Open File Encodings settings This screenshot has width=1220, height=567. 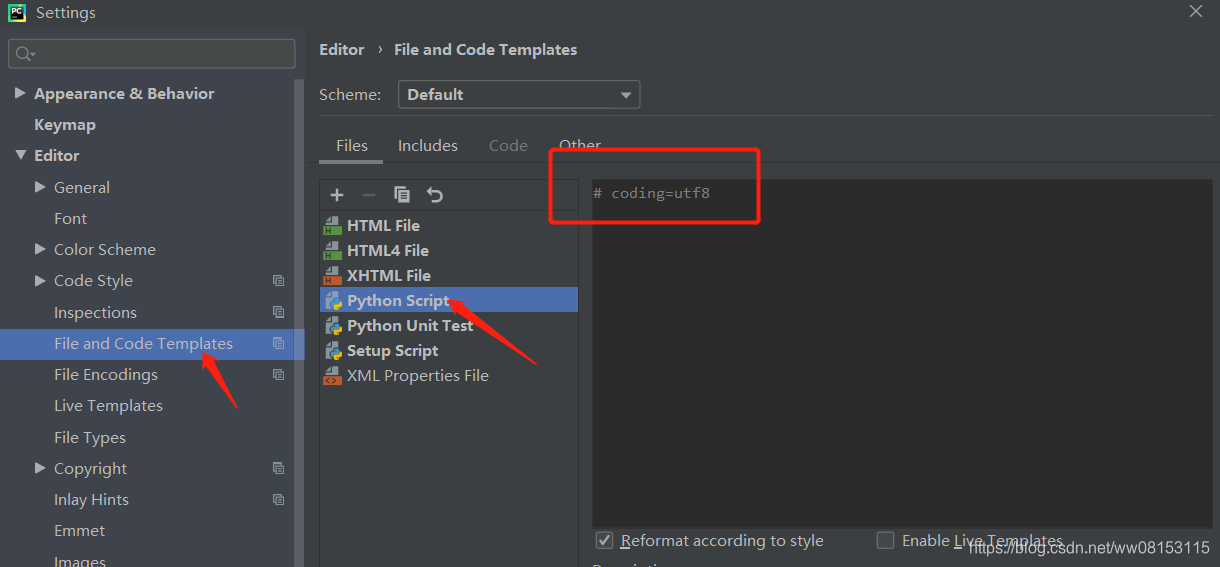106,374
